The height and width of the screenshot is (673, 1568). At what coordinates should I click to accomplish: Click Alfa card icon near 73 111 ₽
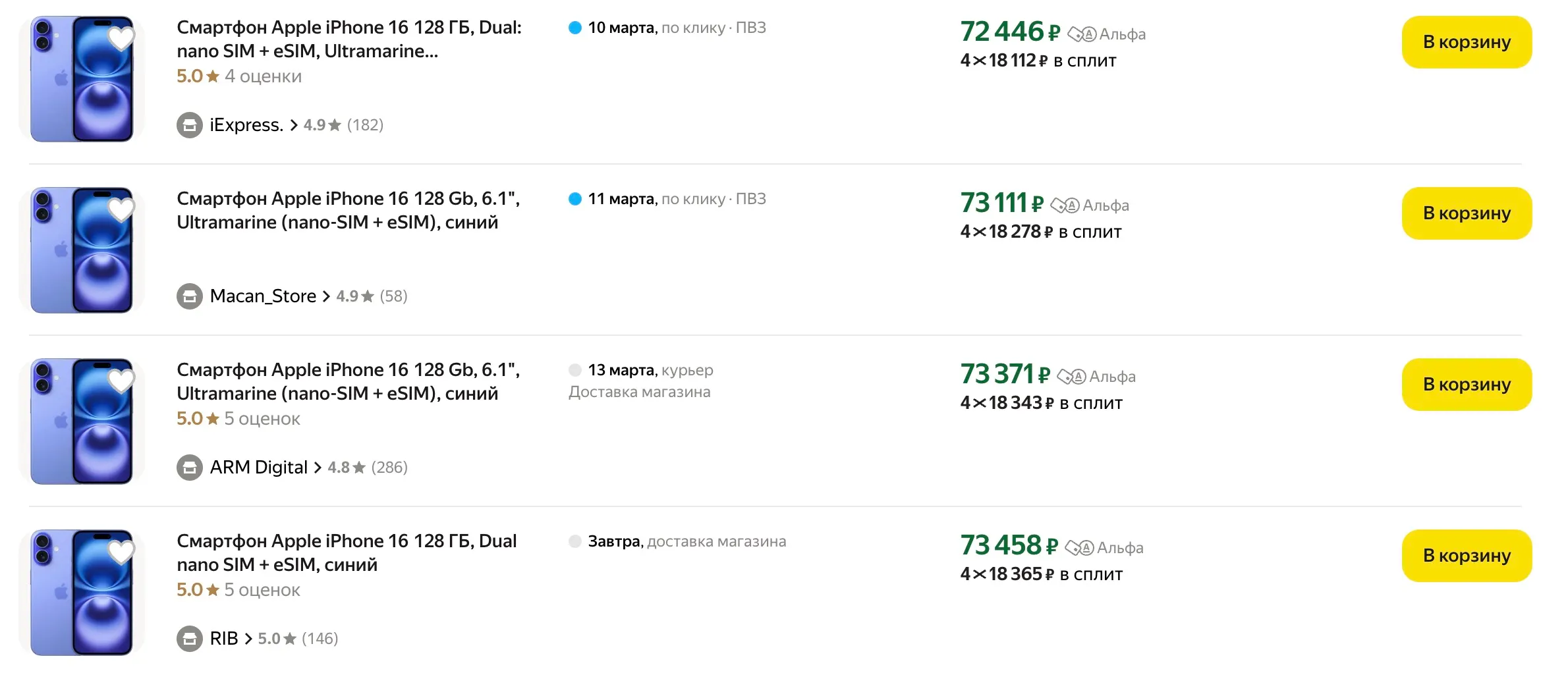[1065, 205]
